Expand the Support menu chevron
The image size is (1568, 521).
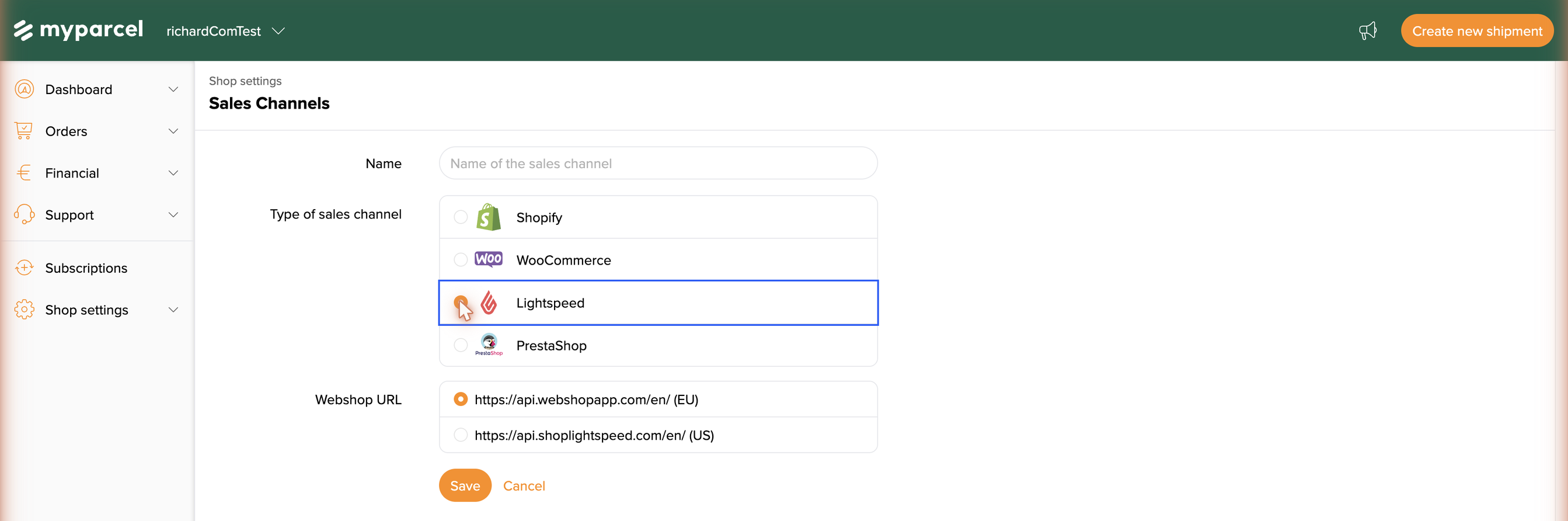pos(173,214)
